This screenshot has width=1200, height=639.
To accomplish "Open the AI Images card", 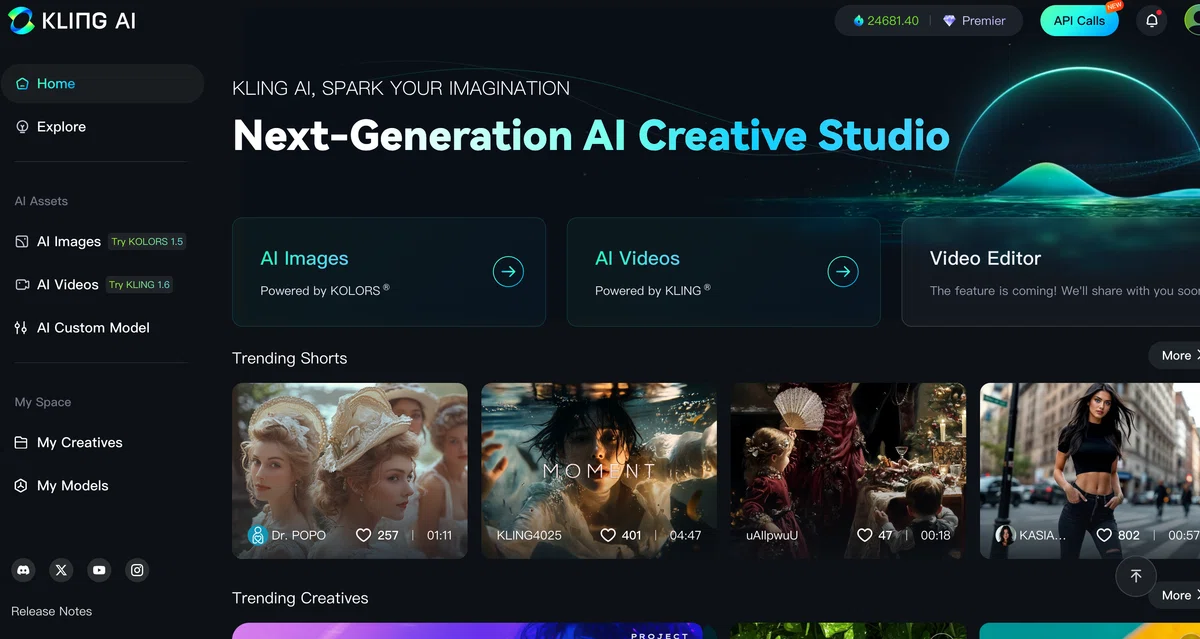I will [389, 272].
